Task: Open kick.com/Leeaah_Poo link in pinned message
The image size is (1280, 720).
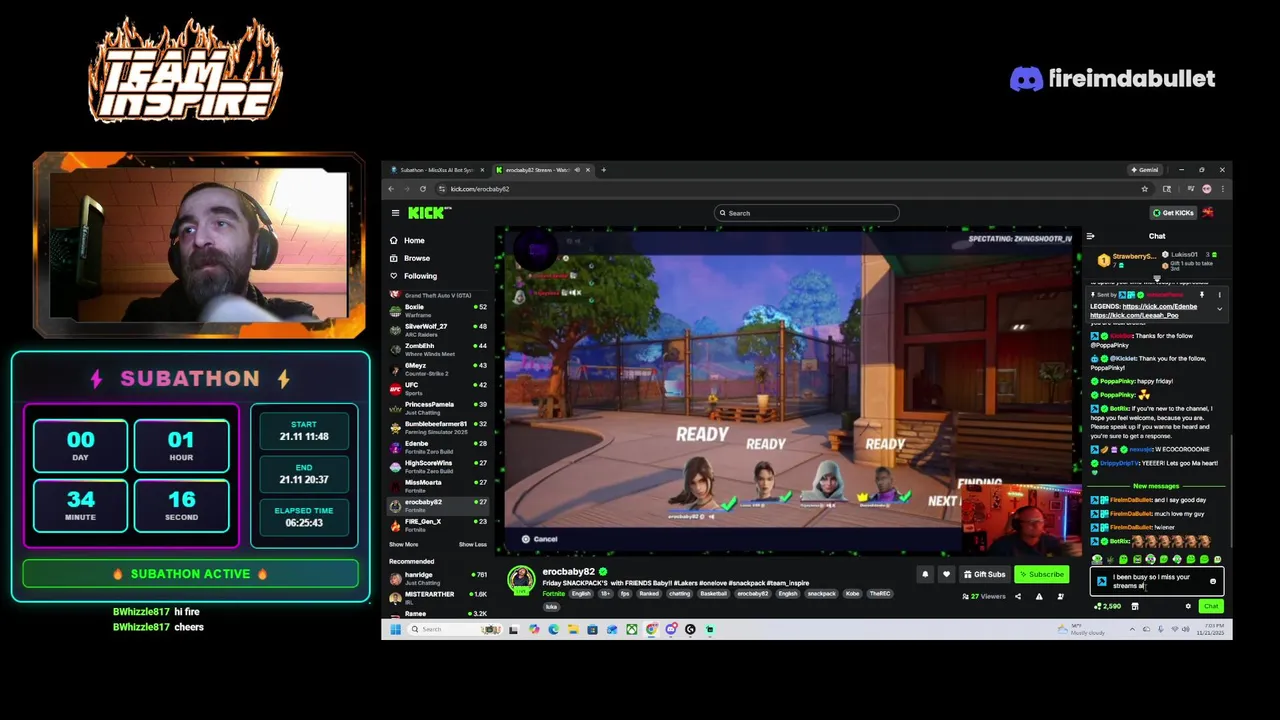Action: tap(1134, 315)
